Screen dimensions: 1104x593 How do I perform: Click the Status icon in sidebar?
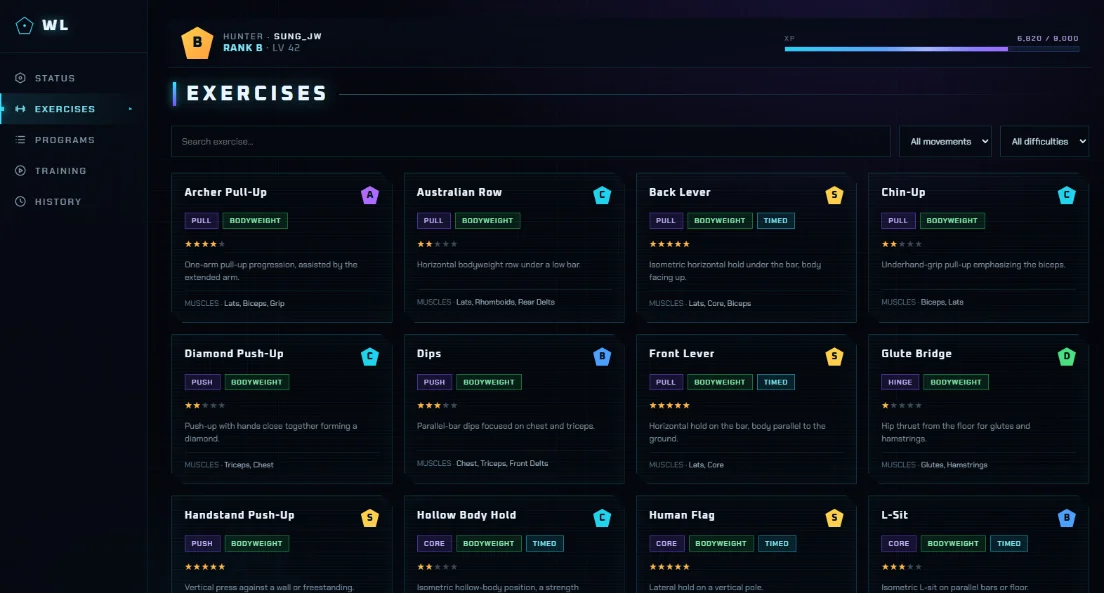point(20,78)
